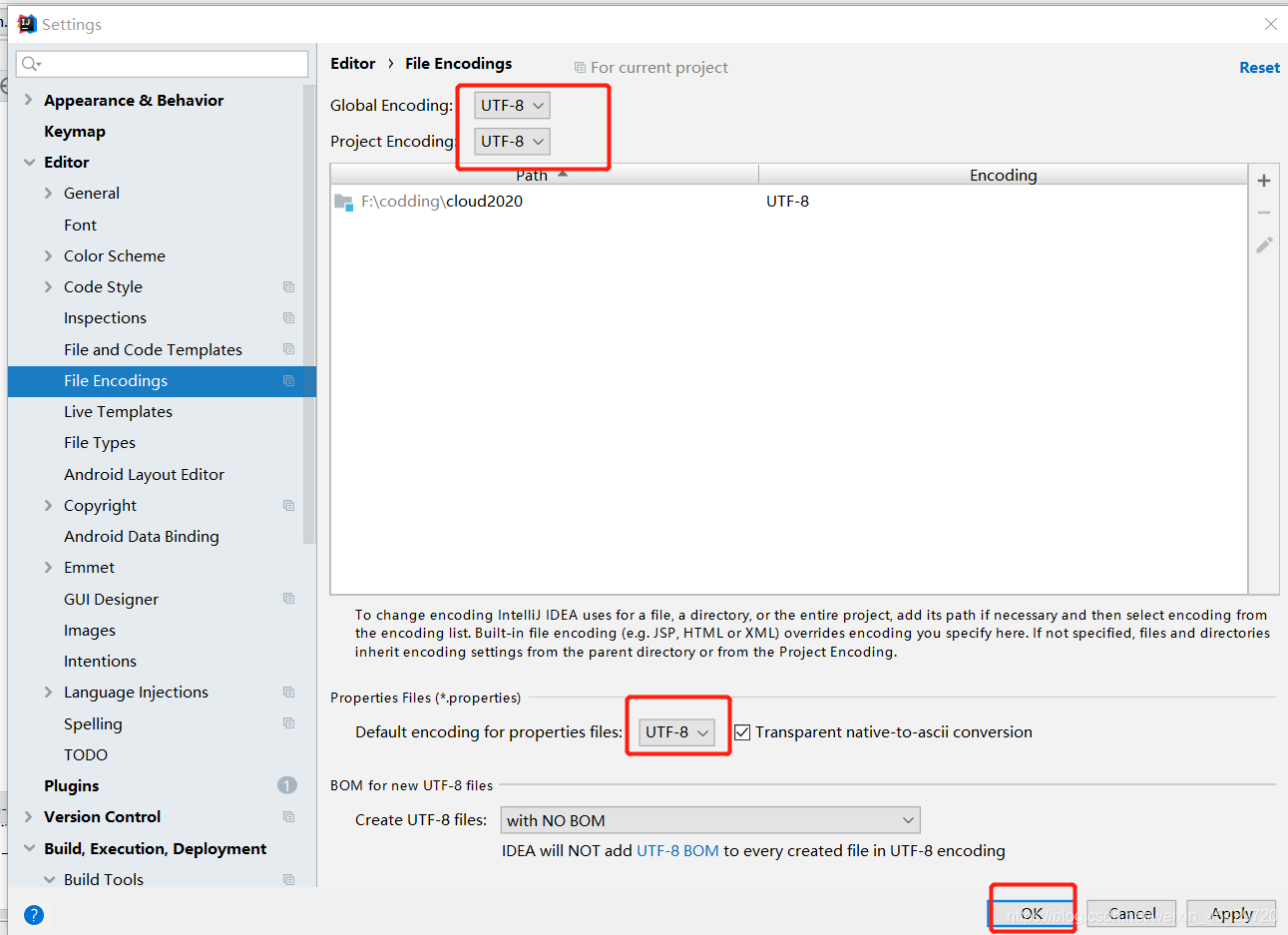Click the Editor breadcrumb
Screen dimensions: 1288x935
pyautogui.click(x=353, y=64)
